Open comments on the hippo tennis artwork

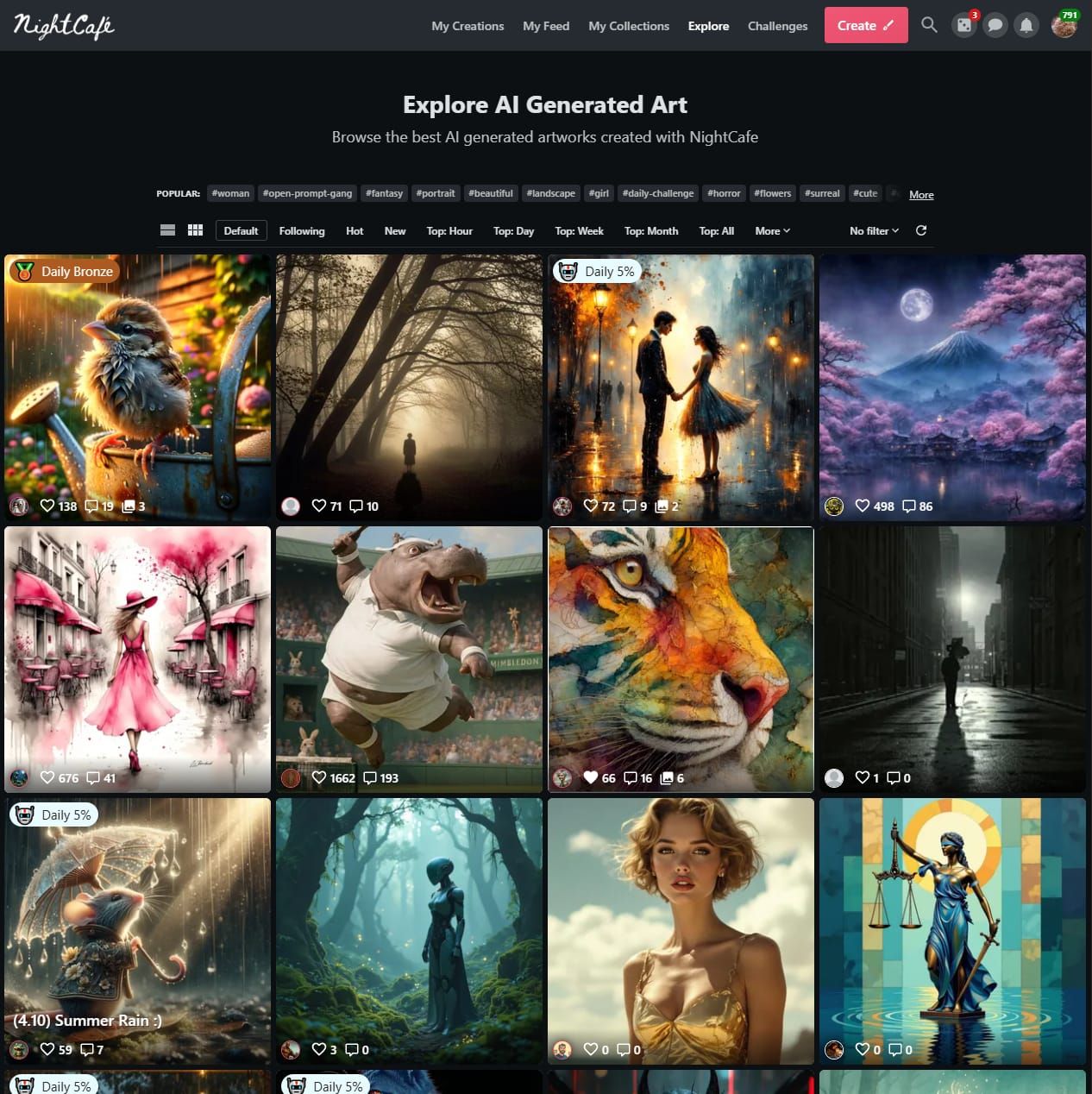point(380,778)
